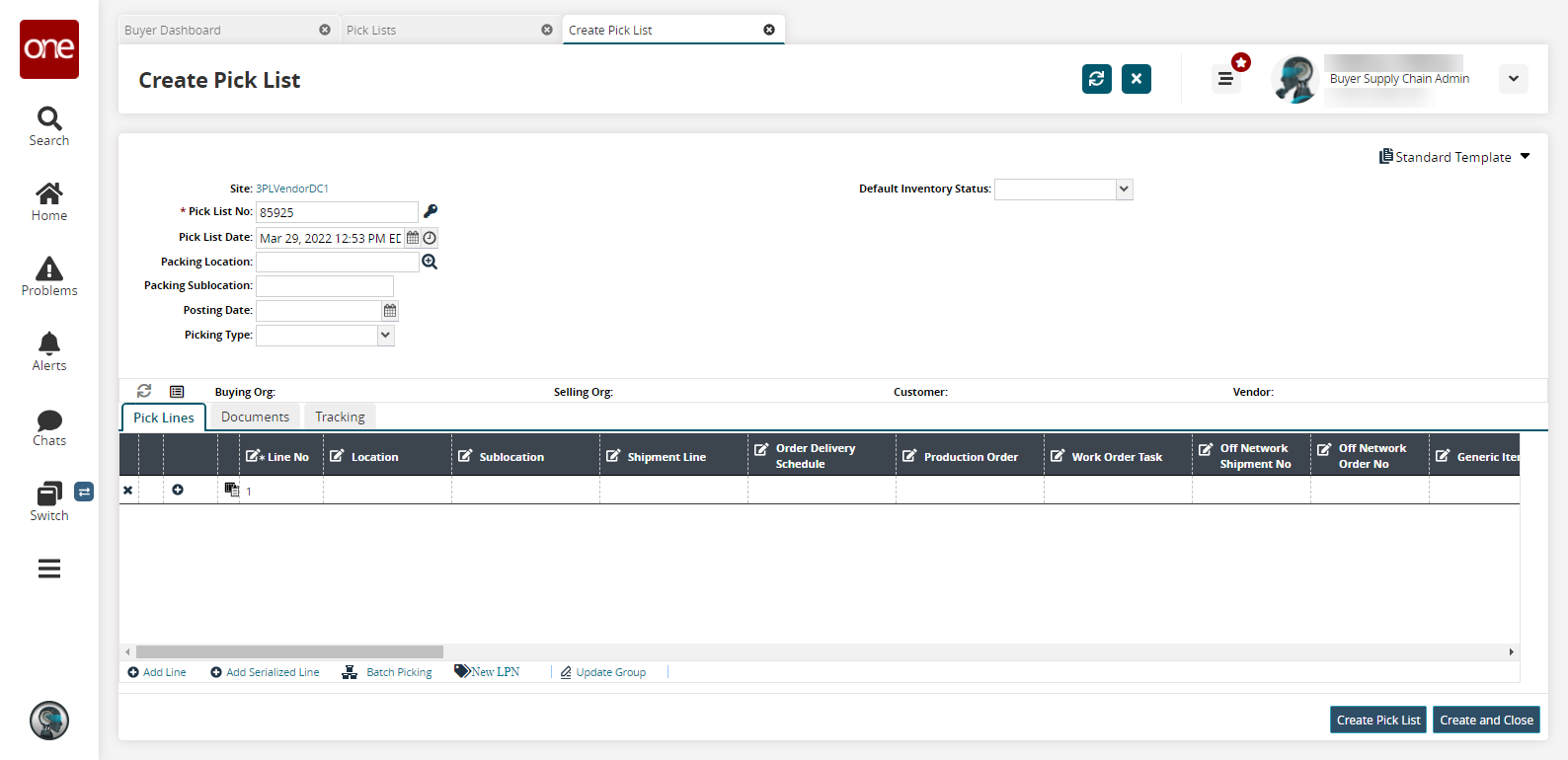The width and height of the screenshot is (1568, 760).
Task: Open the Default Inventory Status dropdown
Action: [1124, 190]
